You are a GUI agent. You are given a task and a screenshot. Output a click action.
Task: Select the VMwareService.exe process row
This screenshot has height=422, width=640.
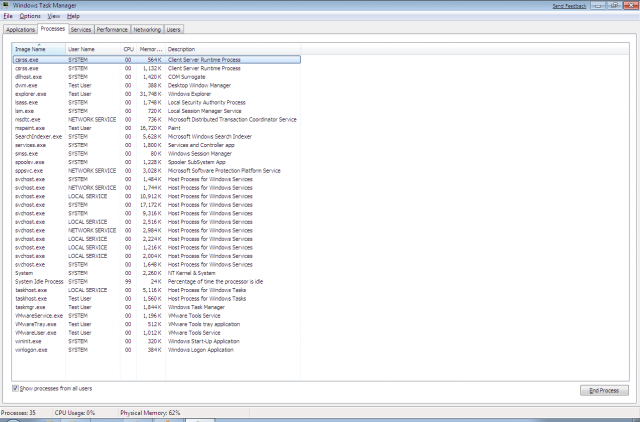(157, 316)
